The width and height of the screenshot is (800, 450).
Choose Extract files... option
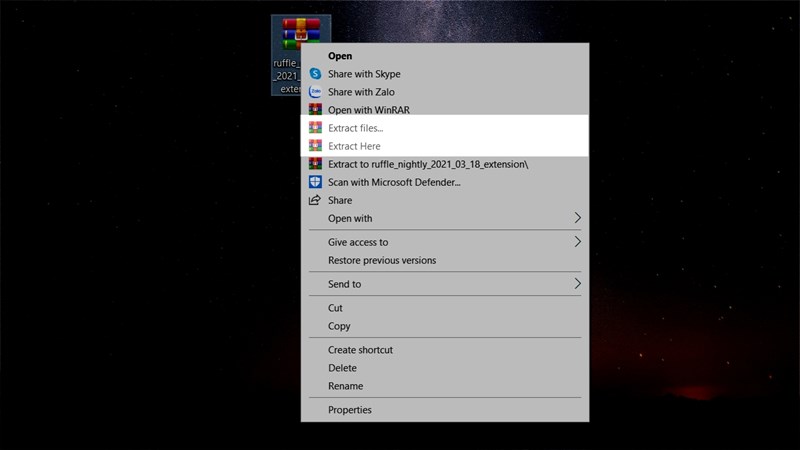(x=445, y=128)
